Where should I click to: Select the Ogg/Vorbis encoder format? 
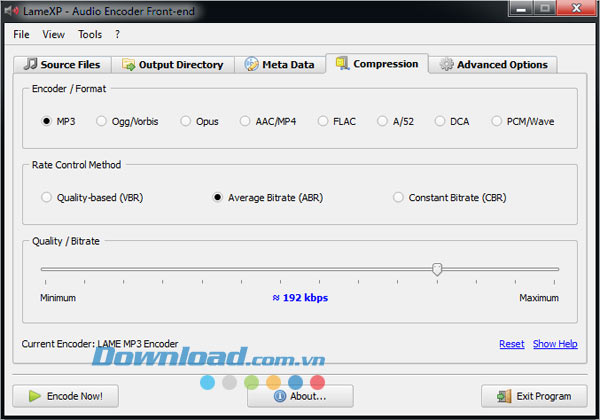(x=102, y=121)
